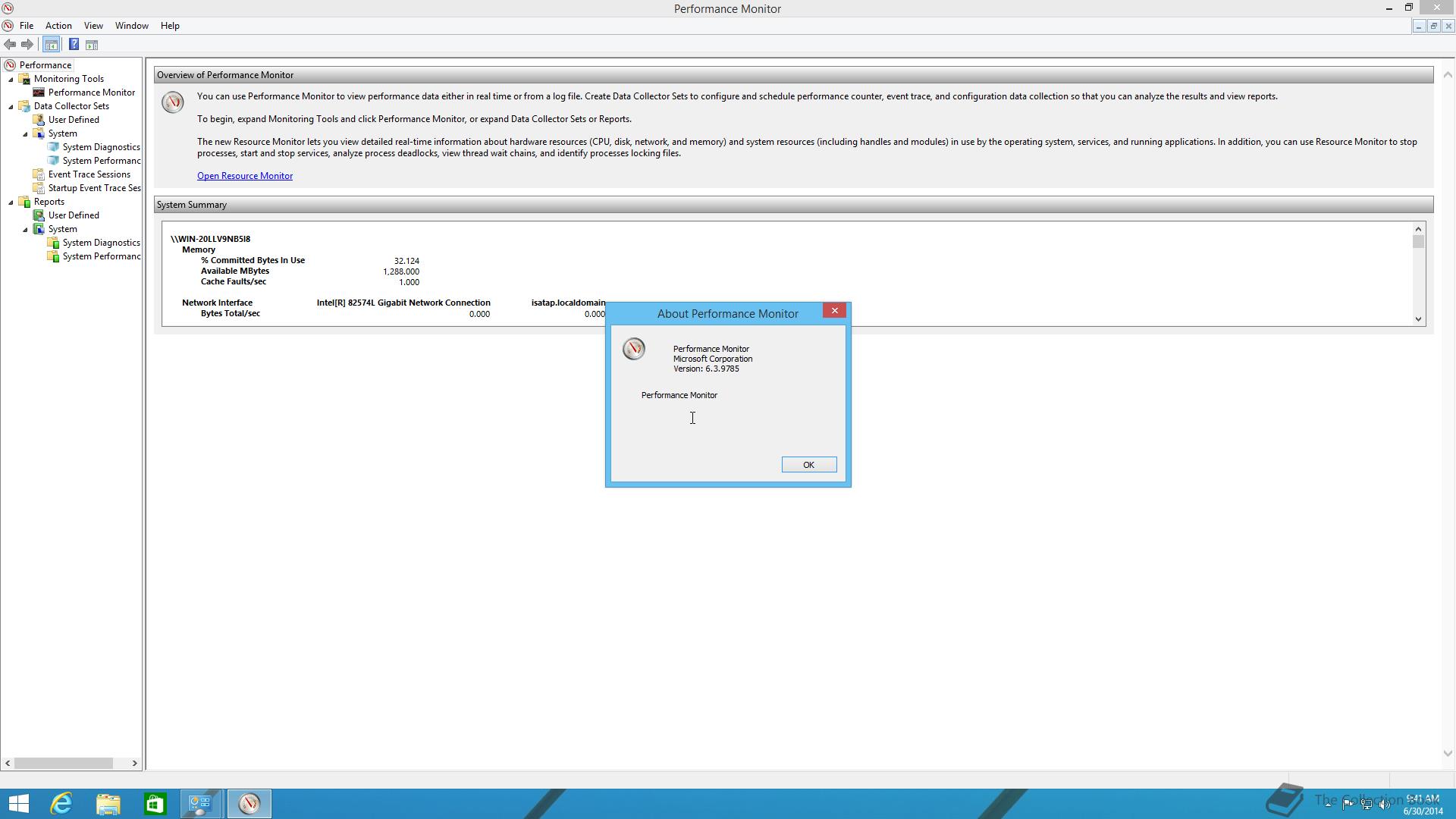Viewport: 1456px width, 819px height.
Task: Click the Monitoring Tools folder icon
Action: coord(24,79)
